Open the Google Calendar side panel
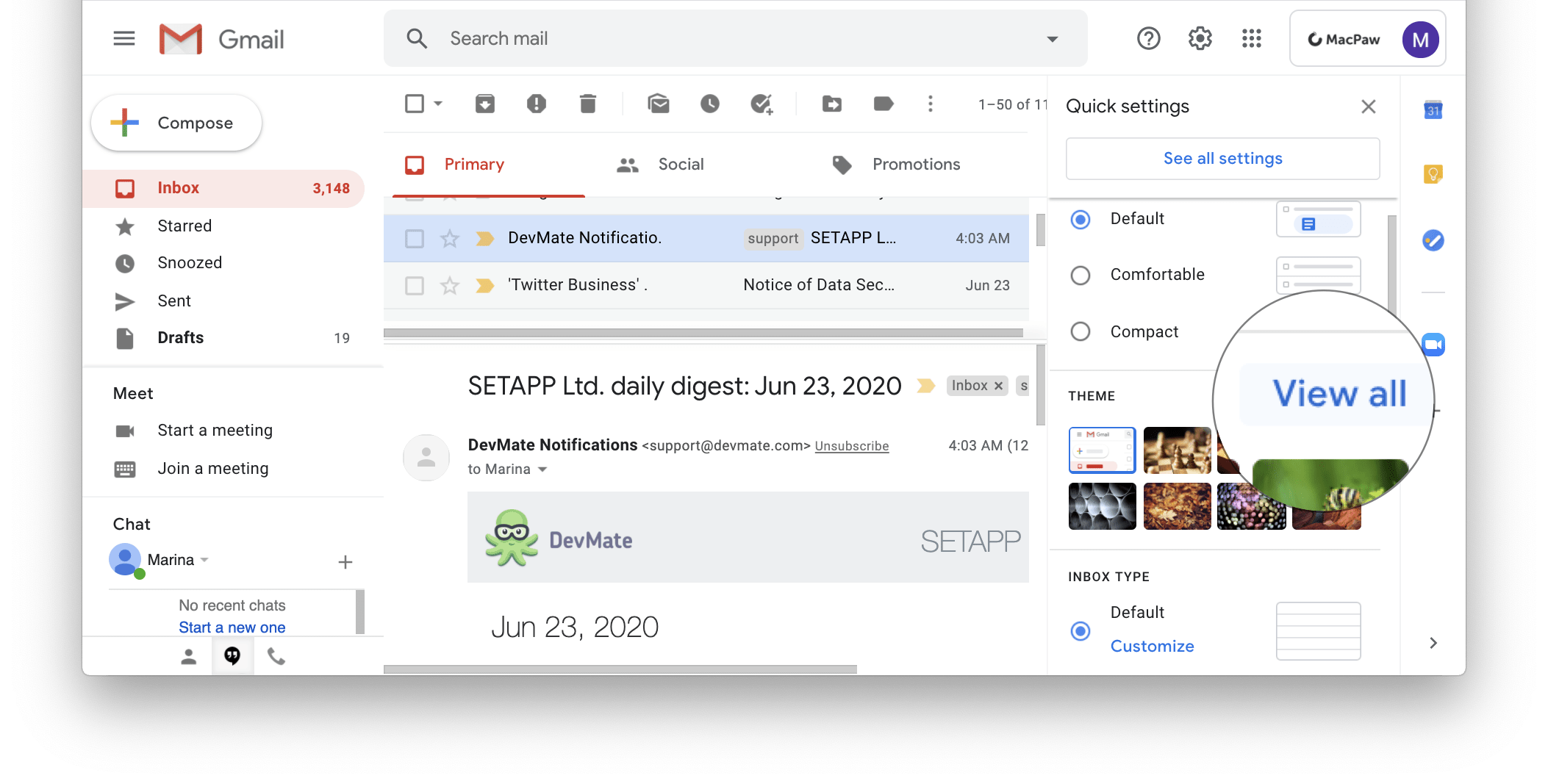Viewport: 1548px width, 784px height. click(1432, 109)
